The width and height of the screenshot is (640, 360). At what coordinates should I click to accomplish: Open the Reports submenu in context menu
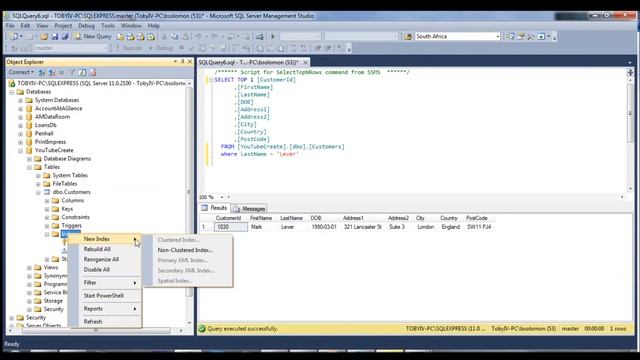106,309
